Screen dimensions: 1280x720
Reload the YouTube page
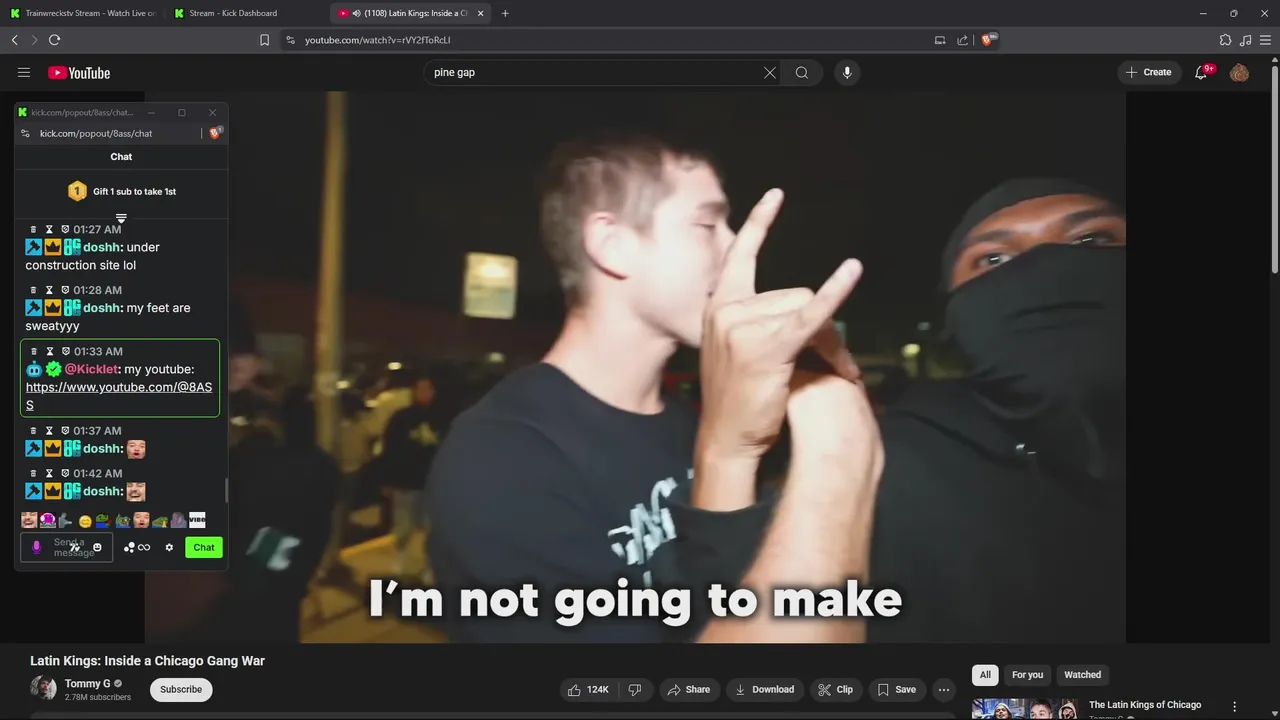tap(54, 40)
